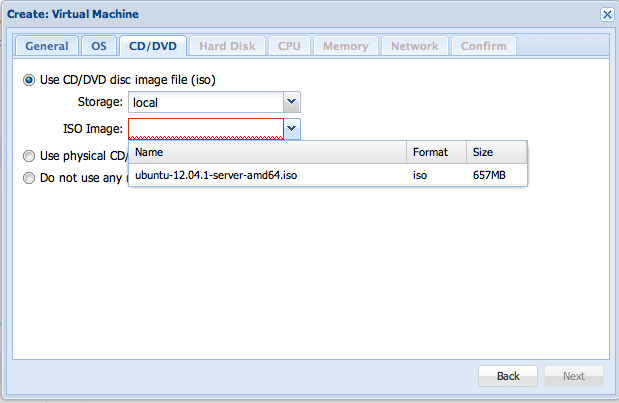This screenshot has width=619, height=403.
Task: Select ubuntu-12.04.1-server-amd64.iso from list
Action: click(216, 175)
